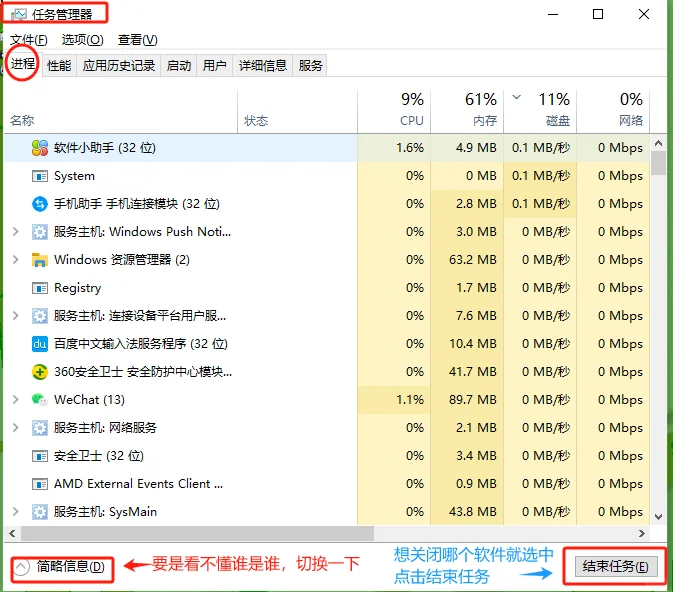Image resolution: width=673 pixels, height=592 pixels.
Task: Switch to the 用户 tab
Action: click(215, 66)
